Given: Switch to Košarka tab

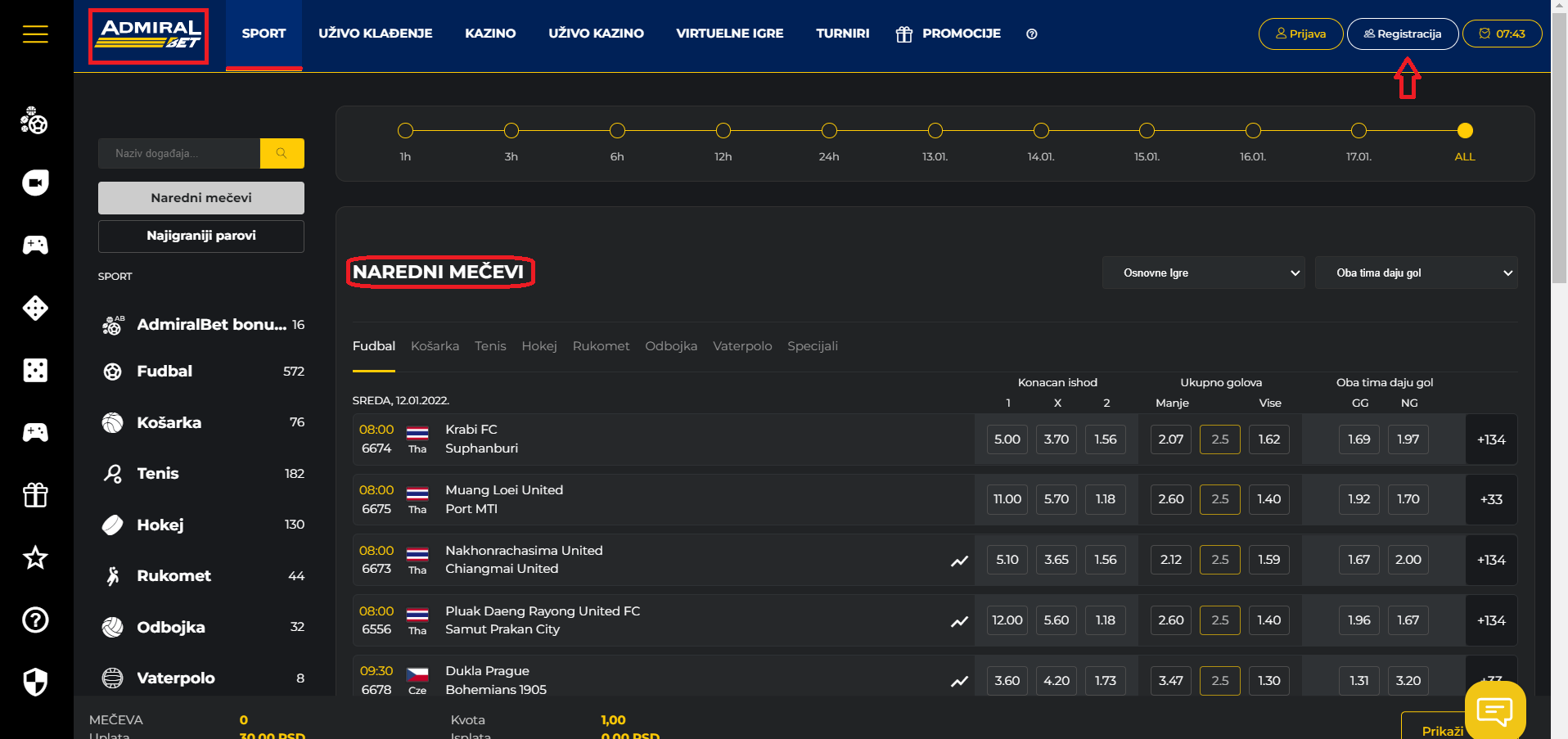Looking at the screenshot, I should [x=435, y=346].
